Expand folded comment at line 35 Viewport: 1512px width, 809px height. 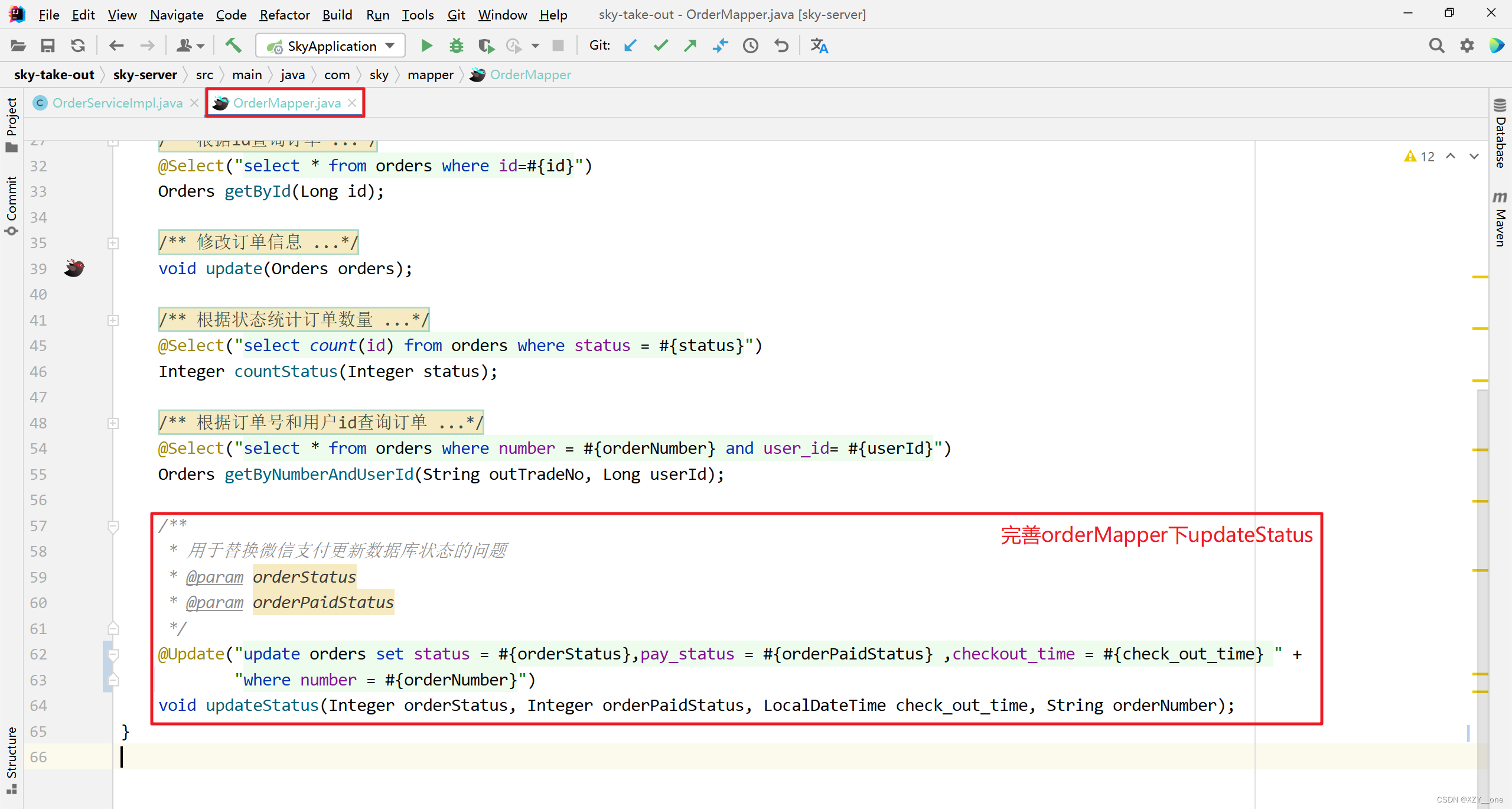[113, 243]
